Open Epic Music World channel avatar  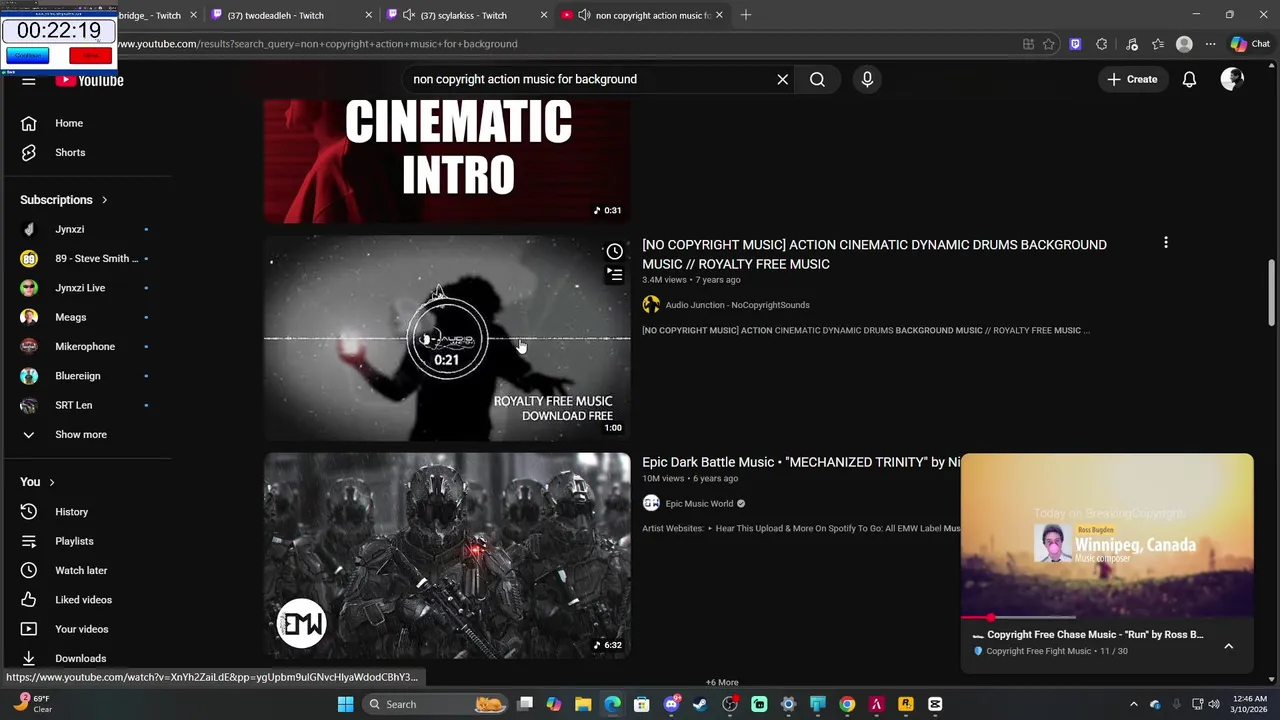[x=651, y=504]
